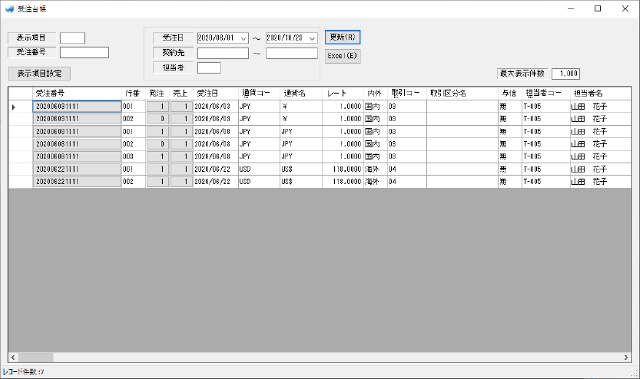Click the 担当者名 column header
Screen dimensions: 640x379
(600, 93)
